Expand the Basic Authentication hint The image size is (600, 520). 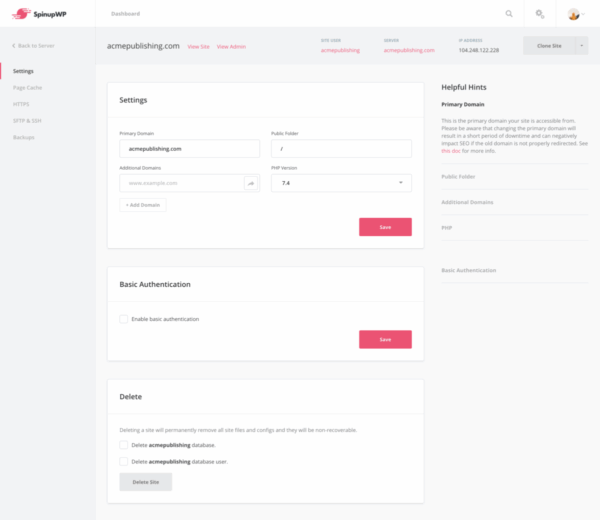(x=469, y=270)
